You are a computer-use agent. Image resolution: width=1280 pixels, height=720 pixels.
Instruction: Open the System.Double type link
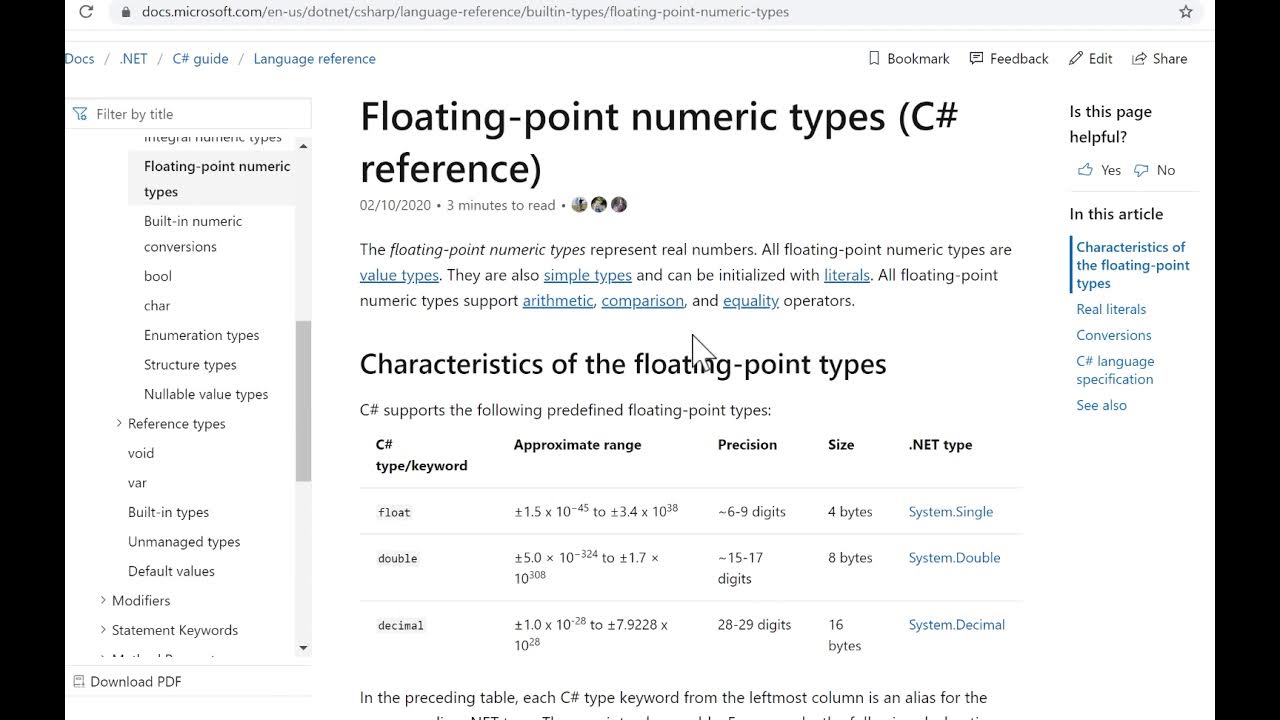pos(954,557)
